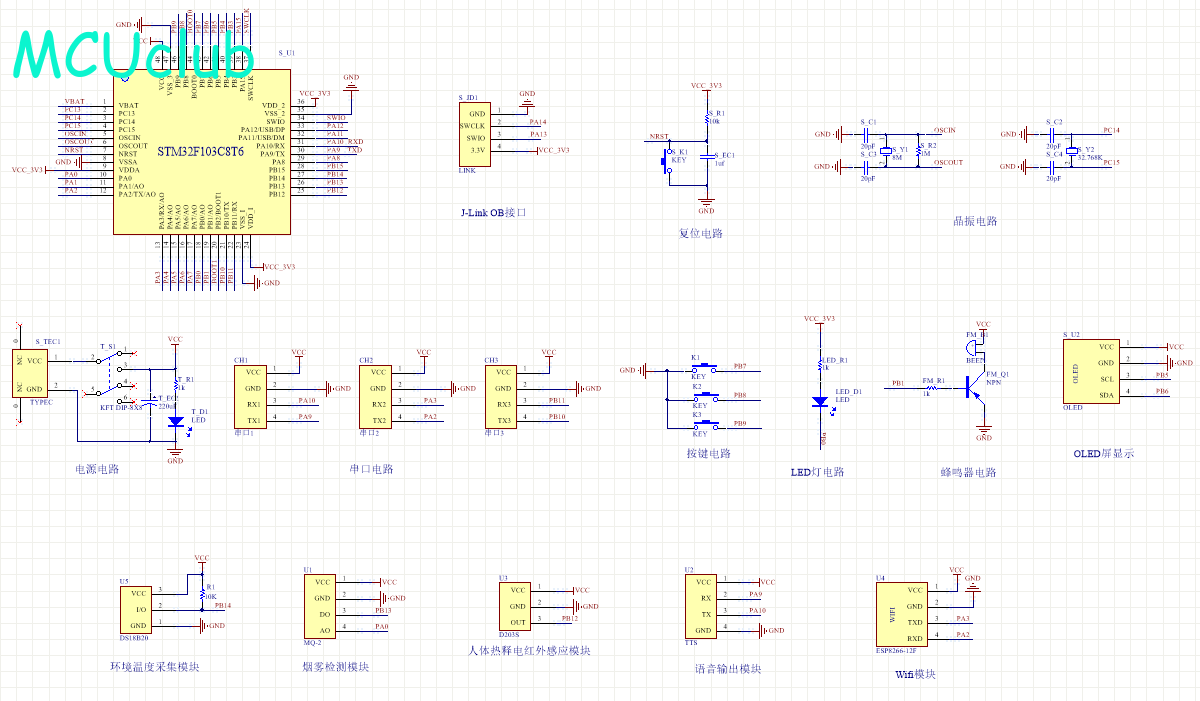The width and height of the screenshot is (1200, 701).
Task: Select the ESP8266-12F WiFi module
Action: click(900, 614)
